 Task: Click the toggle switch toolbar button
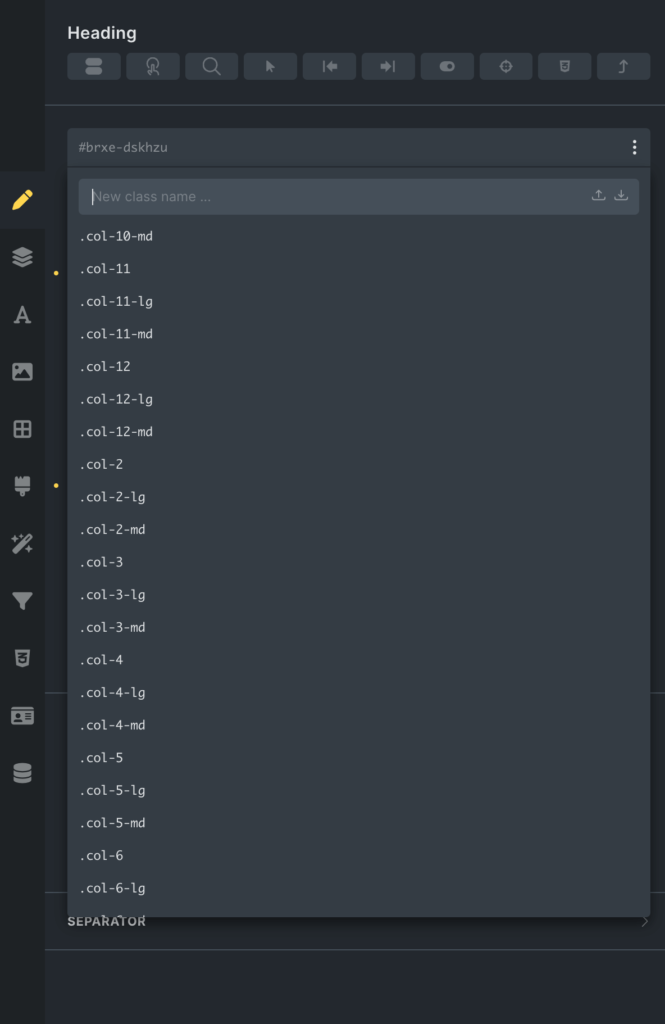pos(447,67)
